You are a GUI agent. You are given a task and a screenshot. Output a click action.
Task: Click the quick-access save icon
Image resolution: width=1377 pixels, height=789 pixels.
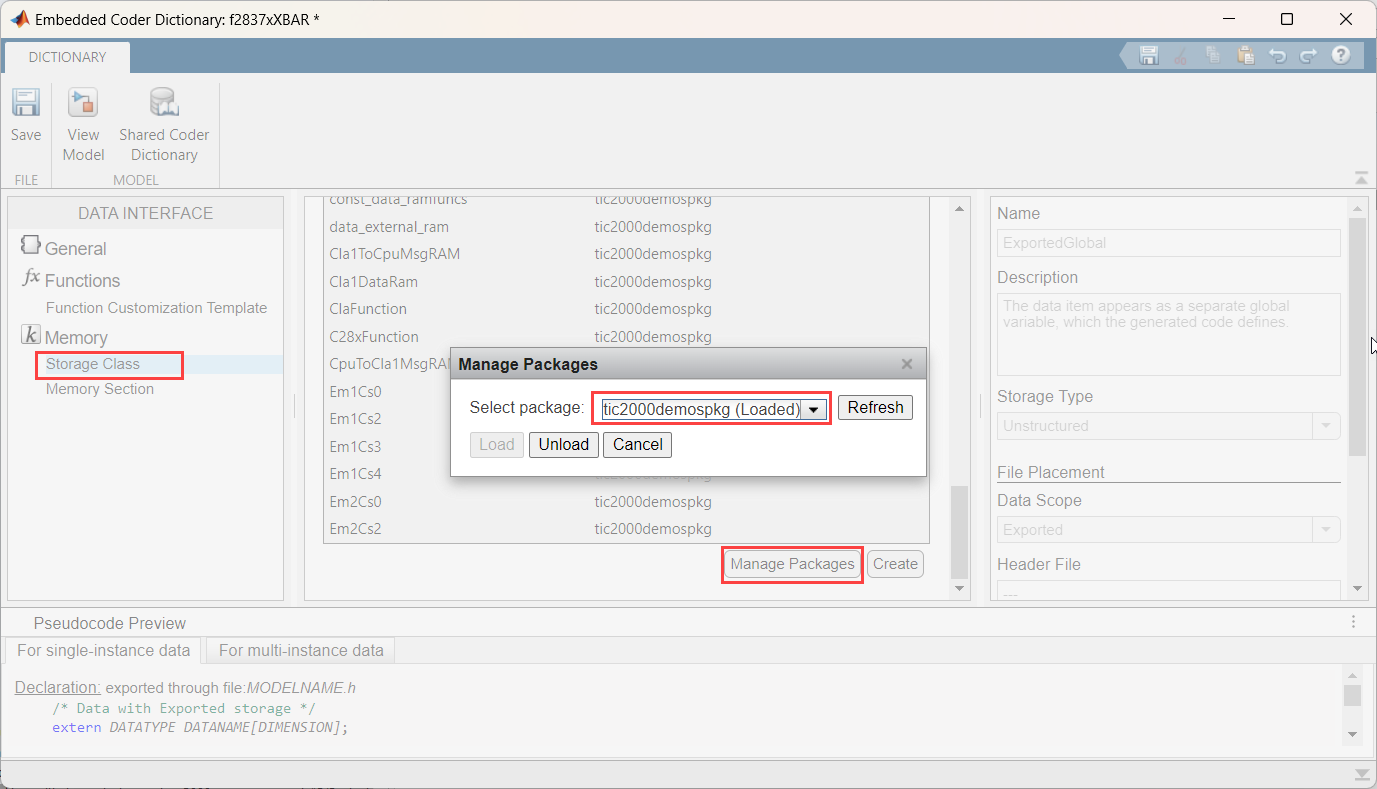coord(1149,56)
